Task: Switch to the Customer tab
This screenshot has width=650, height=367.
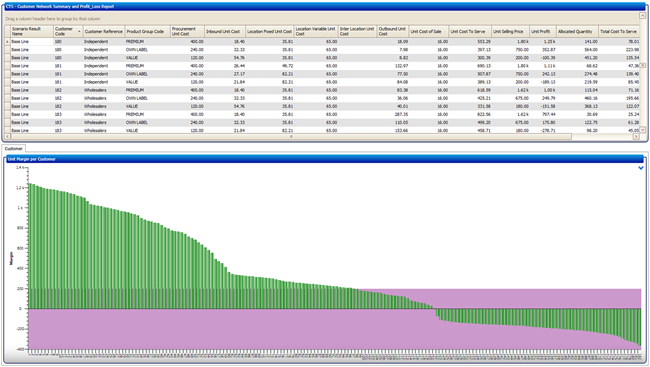Action: coord(14,148)
